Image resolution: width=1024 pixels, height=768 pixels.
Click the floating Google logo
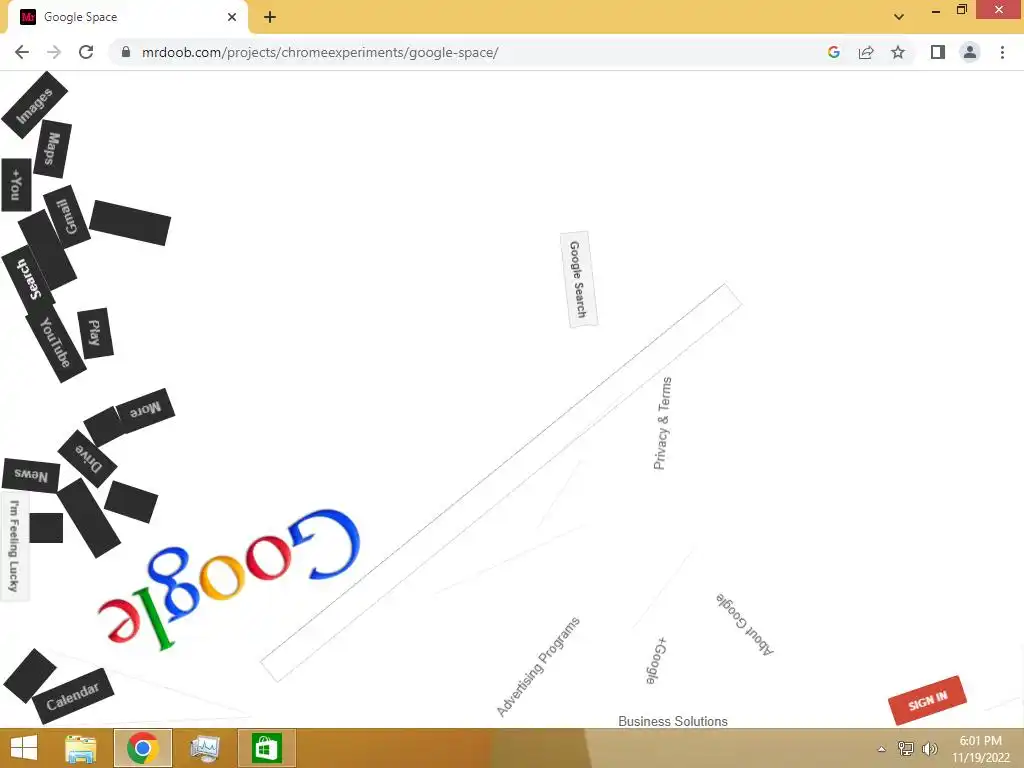click(229, 578)
